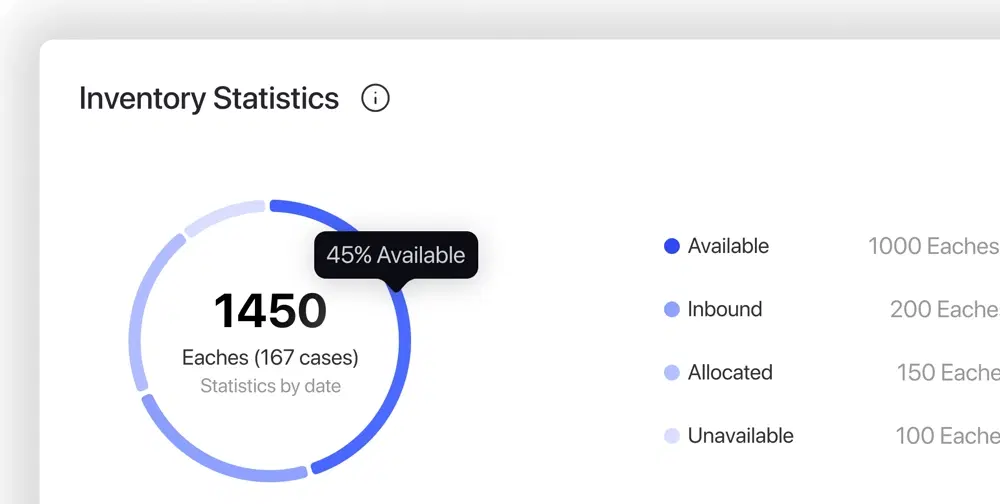Screen dimensions: 1000x504
Task: Click the 1450 total in donut center
Action: pos(270,311)
